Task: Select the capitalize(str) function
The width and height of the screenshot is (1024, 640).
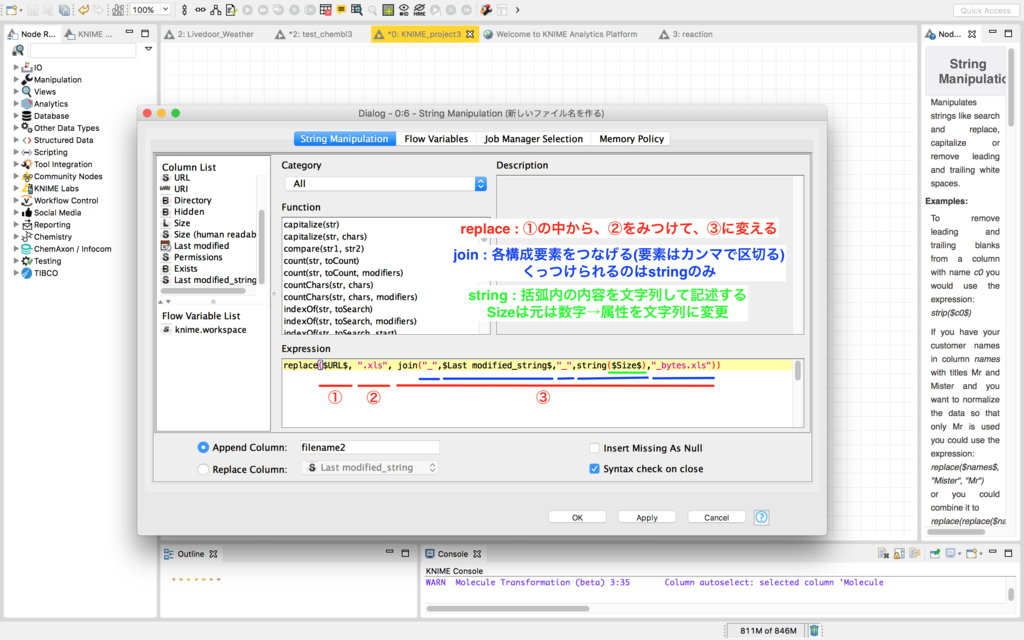Action: (312, 224)
